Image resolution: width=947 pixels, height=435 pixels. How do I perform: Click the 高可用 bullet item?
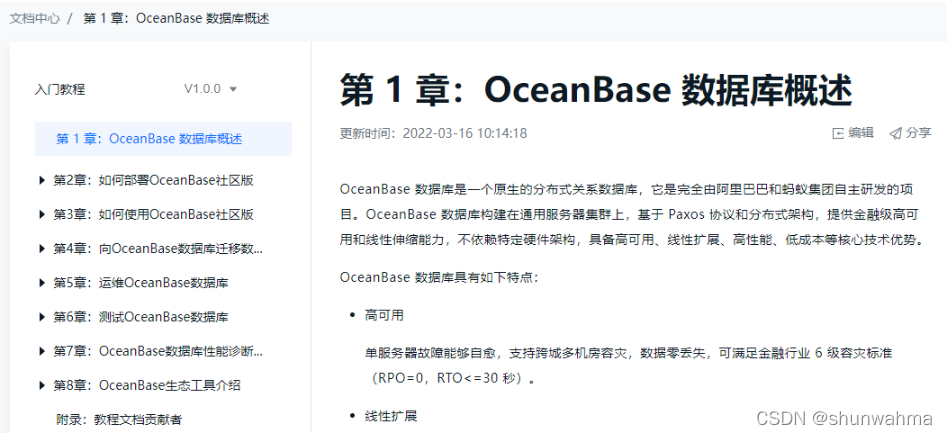(x=384, y=316)
